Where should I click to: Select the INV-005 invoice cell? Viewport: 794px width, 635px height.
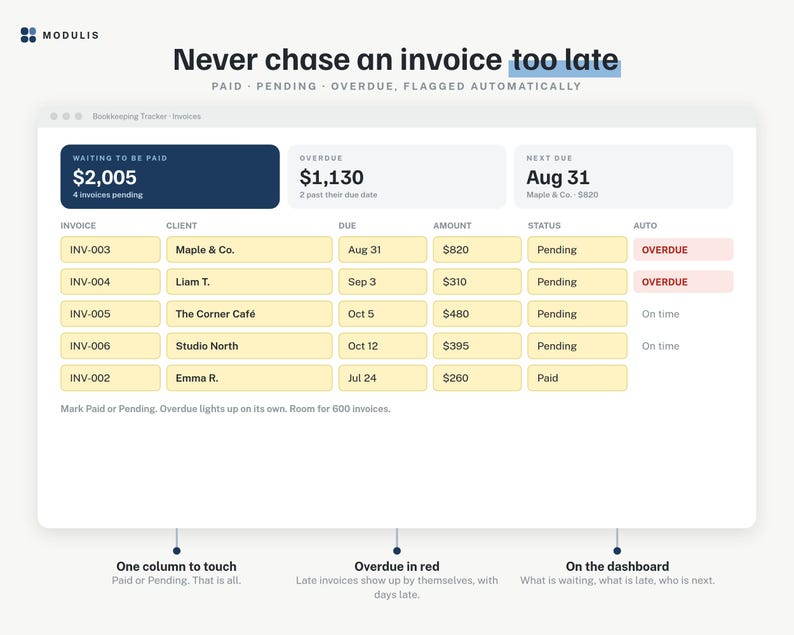point(110,314)
